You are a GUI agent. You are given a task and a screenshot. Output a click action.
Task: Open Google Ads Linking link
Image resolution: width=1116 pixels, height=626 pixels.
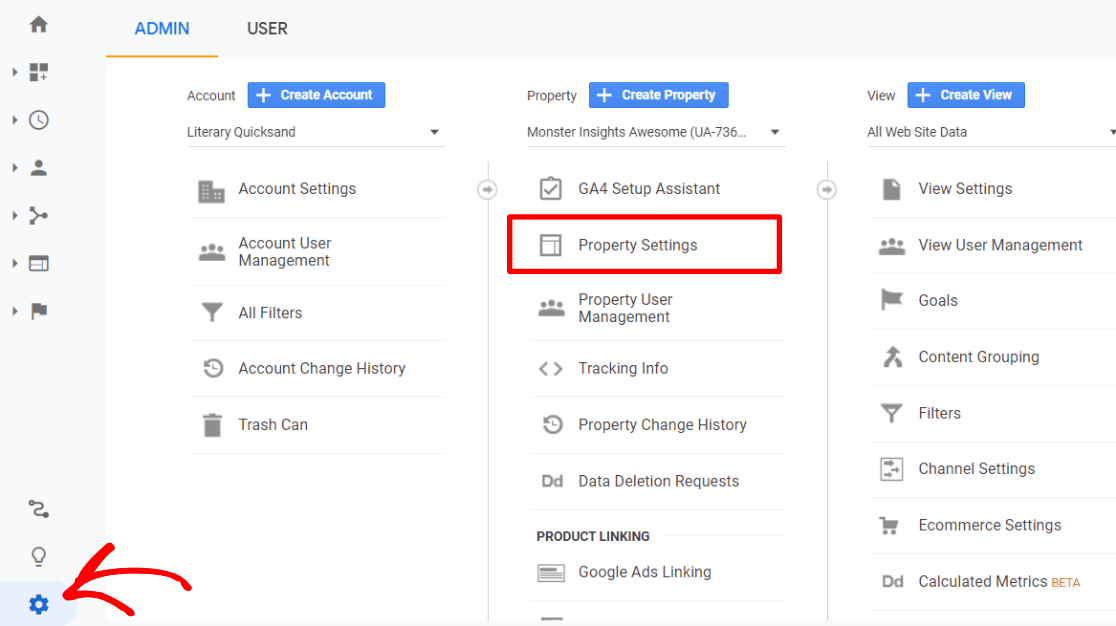(644, 573)
